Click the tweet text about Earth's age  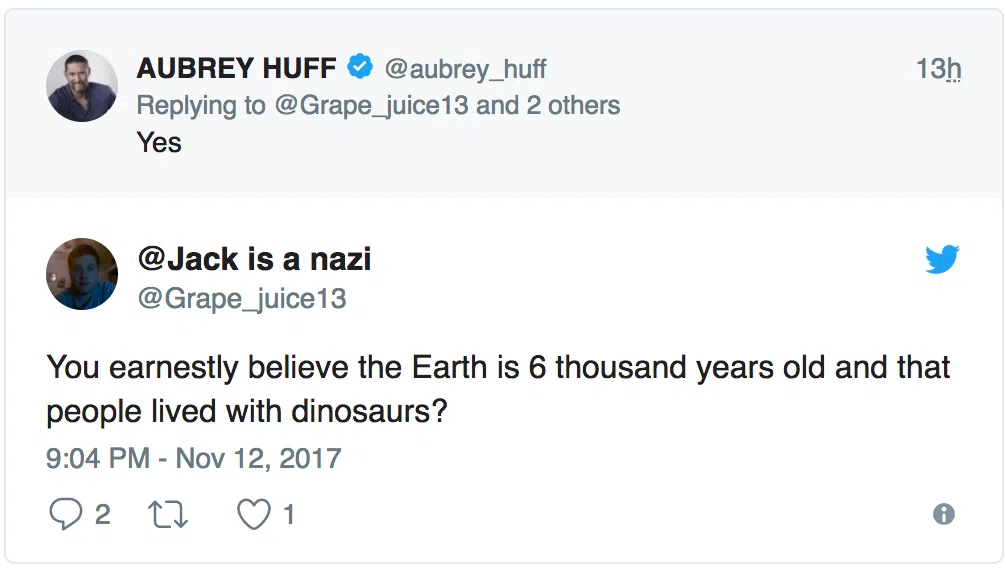(x=497, y=389)
